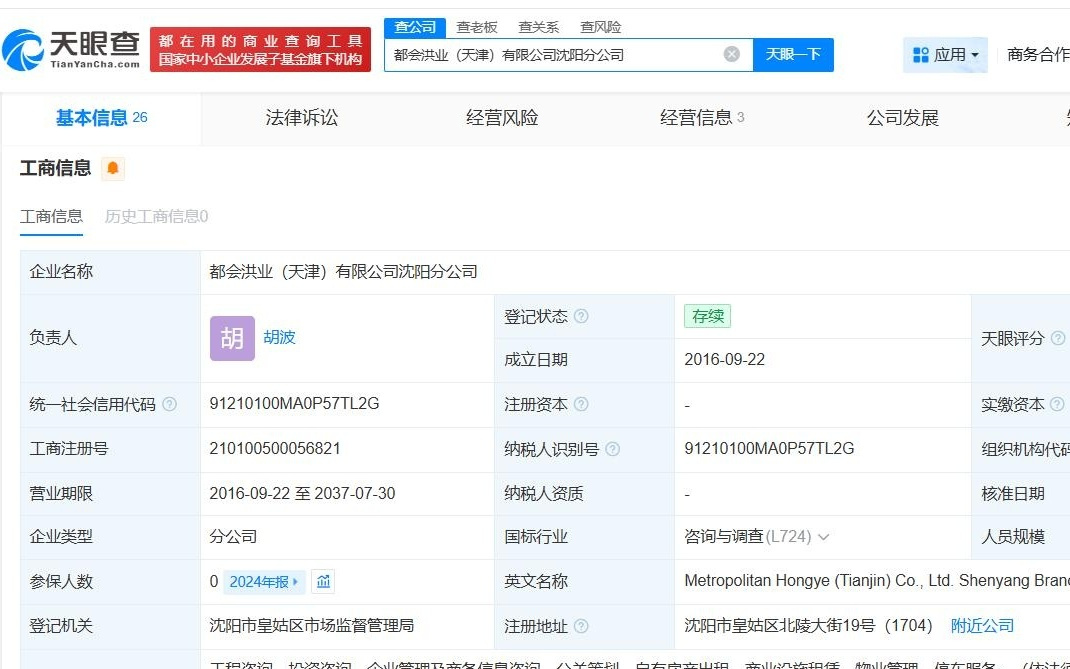Expand the 咨询与调查(L724) industry dropdown
This screenshot has width=1070, height=669.
pos(823,537)
